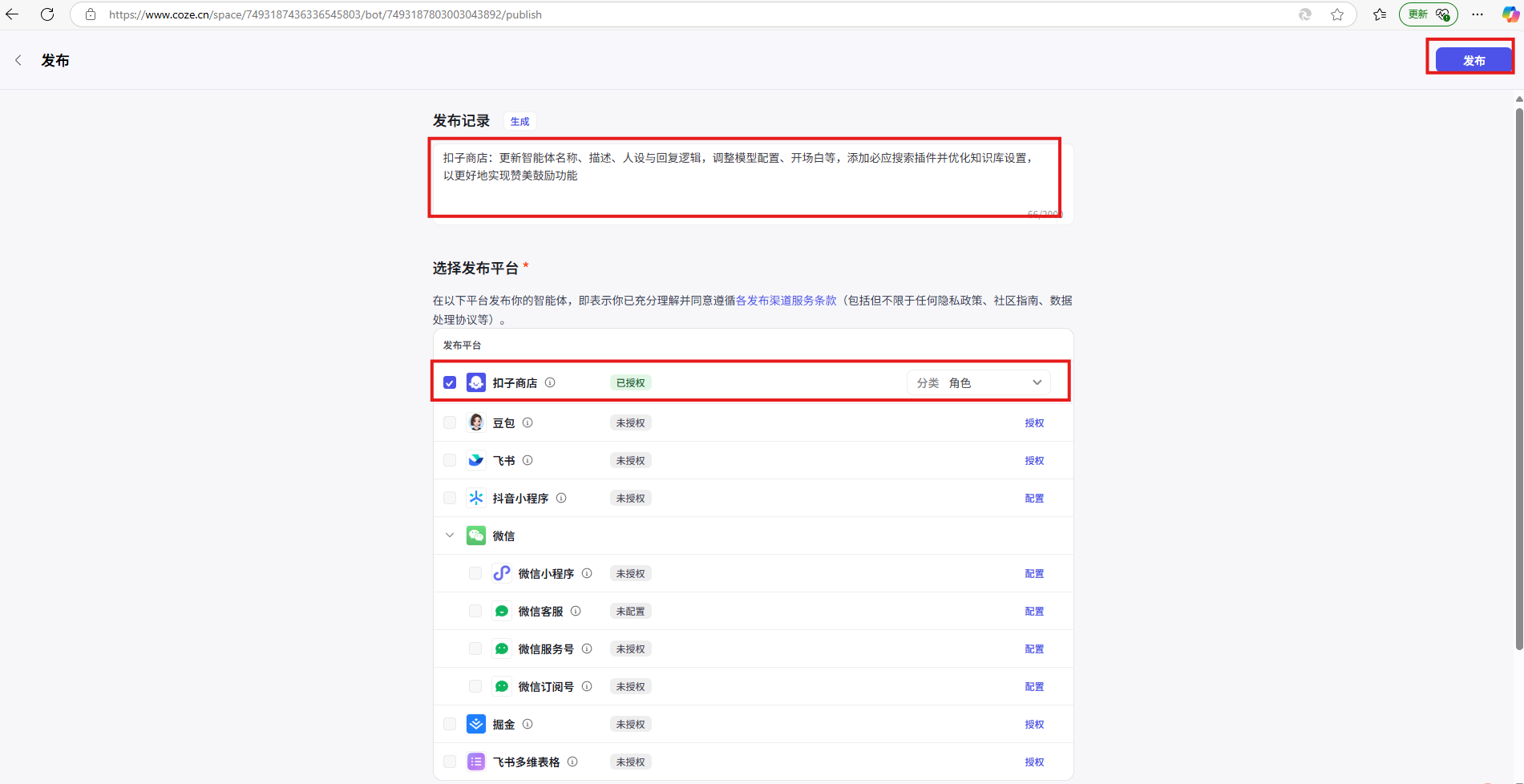Click 配置 for 微信订阅号
The image size is (1524, 784).
click(1034, 686)
